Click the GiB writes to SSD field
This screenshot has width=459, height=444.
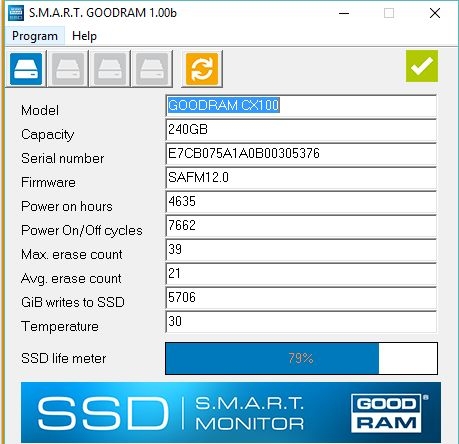[x=301, y=298]
